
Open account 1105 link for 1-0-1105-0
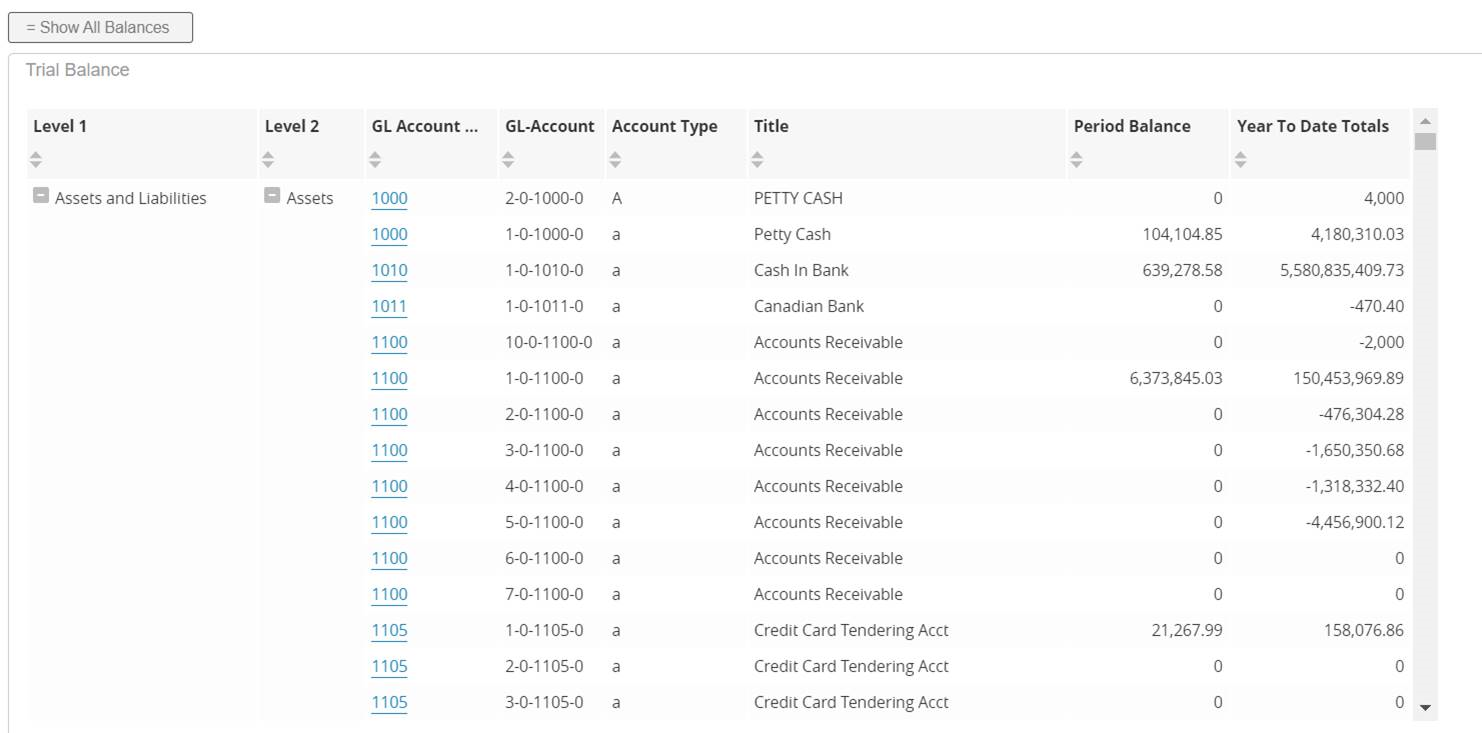point(389,630)
